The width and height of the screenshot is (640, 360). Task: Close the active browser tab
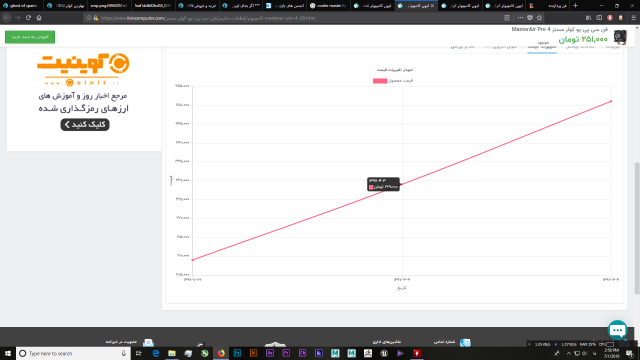[x=432, y=6]
